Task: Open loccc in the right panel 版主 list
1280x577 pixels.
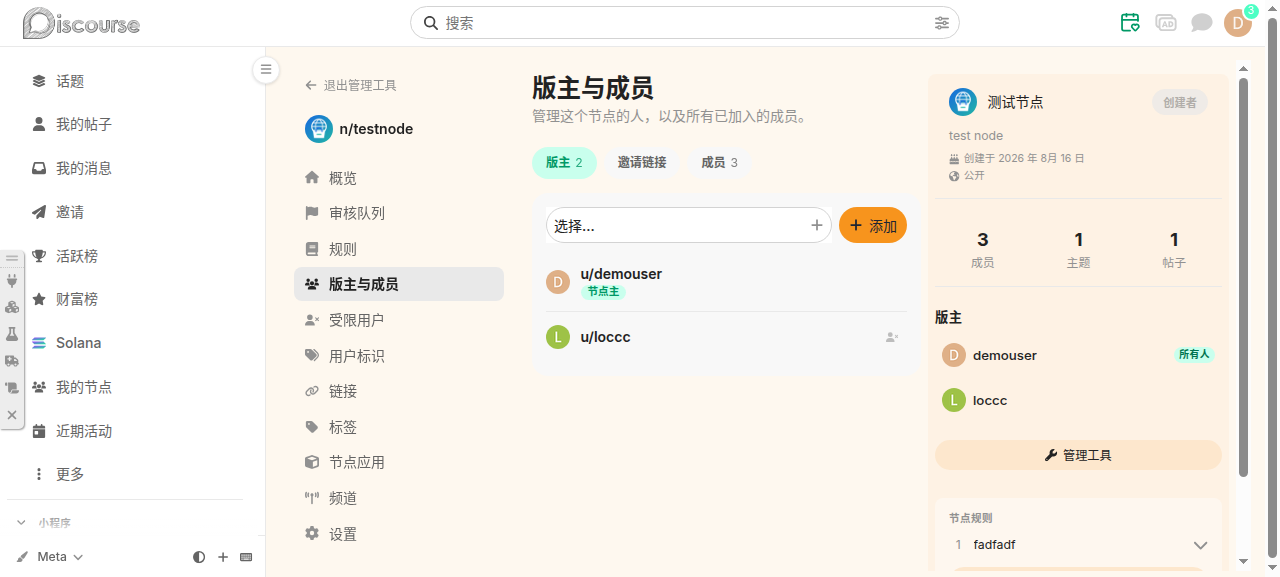Action: click(x=990, y=400)
